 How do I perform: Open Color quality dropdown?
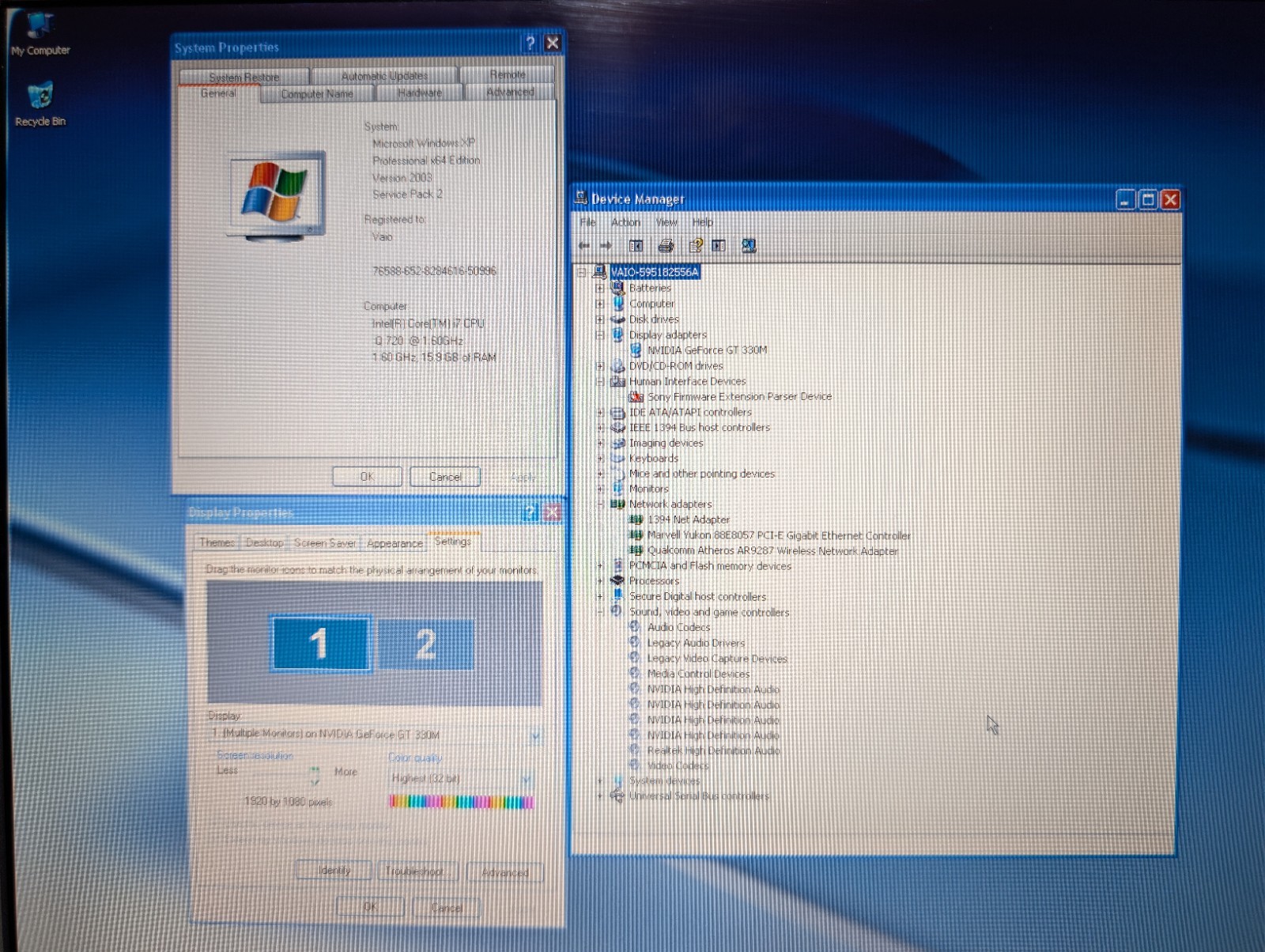(x=526, y=779)
